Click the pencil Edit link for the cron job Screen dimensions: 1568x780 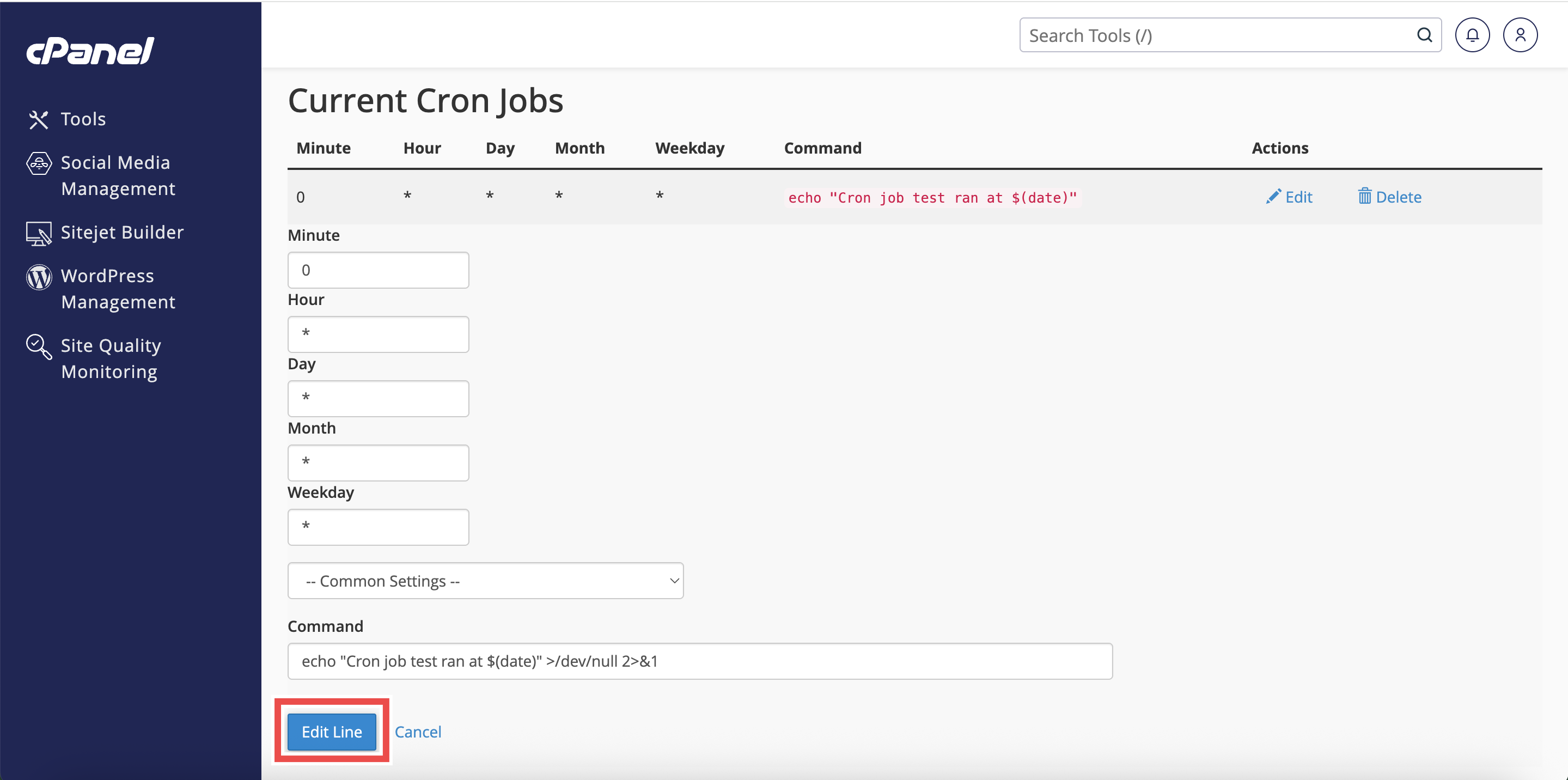(x=1289, y=197)
